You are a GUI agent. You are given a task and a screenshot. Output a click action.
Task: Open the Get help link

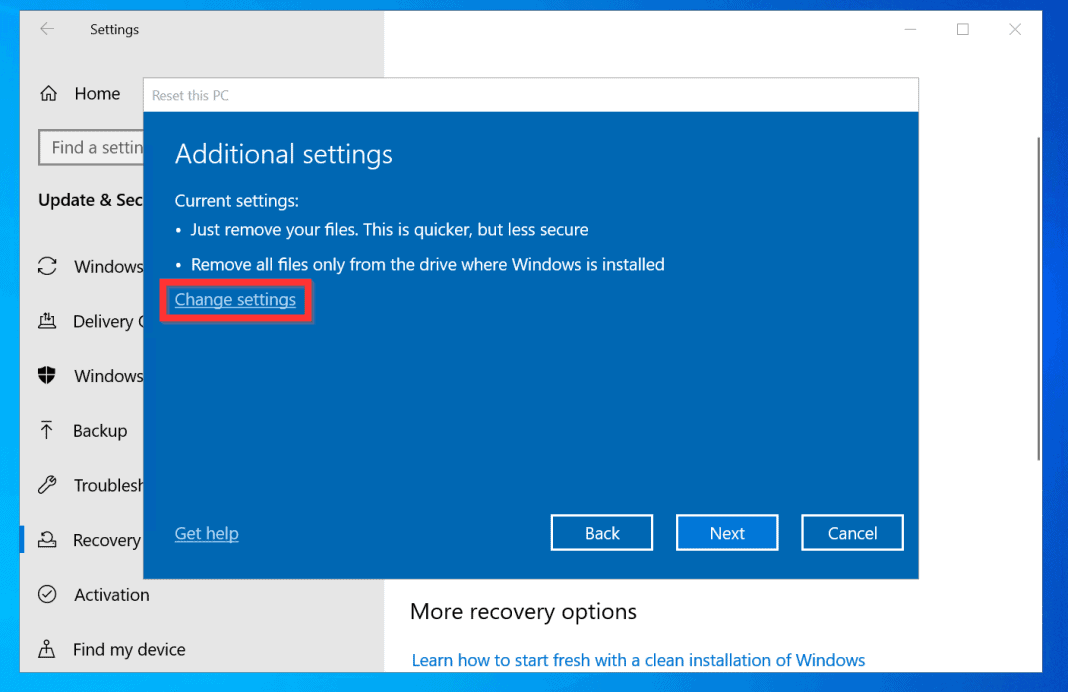click(206, 534)
